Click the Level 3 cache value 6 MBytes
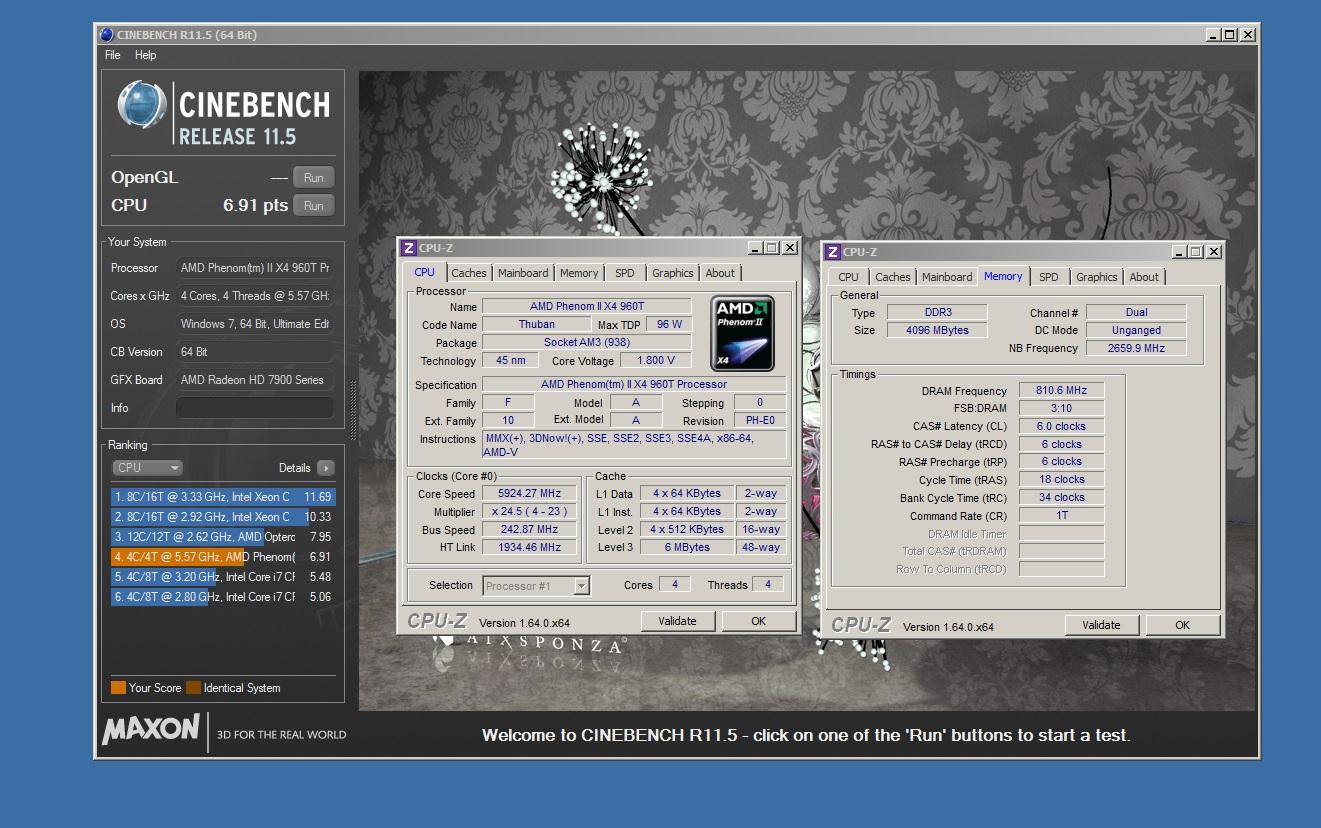The height and width of the screenshot is (828, 1321). click(687, 547)
